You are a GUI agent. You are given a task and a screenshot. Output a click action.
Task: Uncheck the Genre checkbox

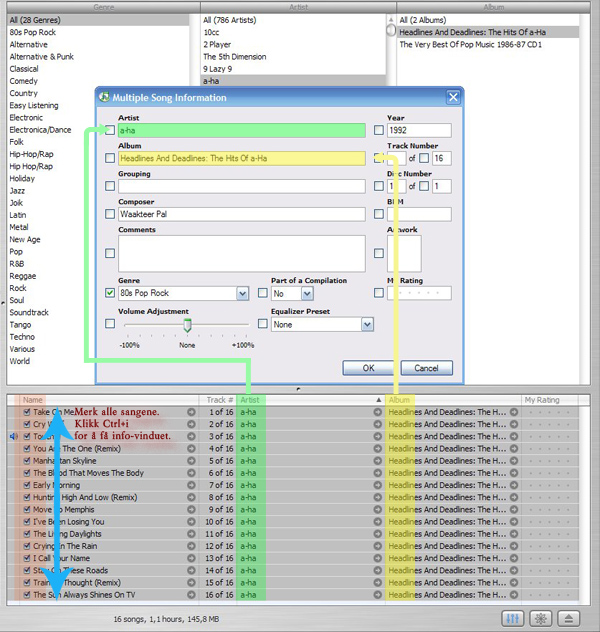(110, 293)
